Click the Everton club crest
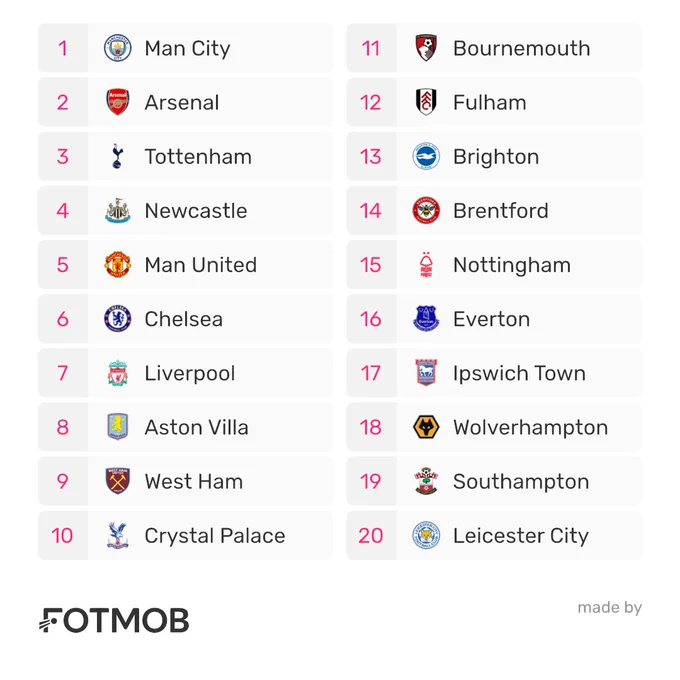The width and height of the screenshot is (680, 680). pyautogui.click(x=426, y=319)
